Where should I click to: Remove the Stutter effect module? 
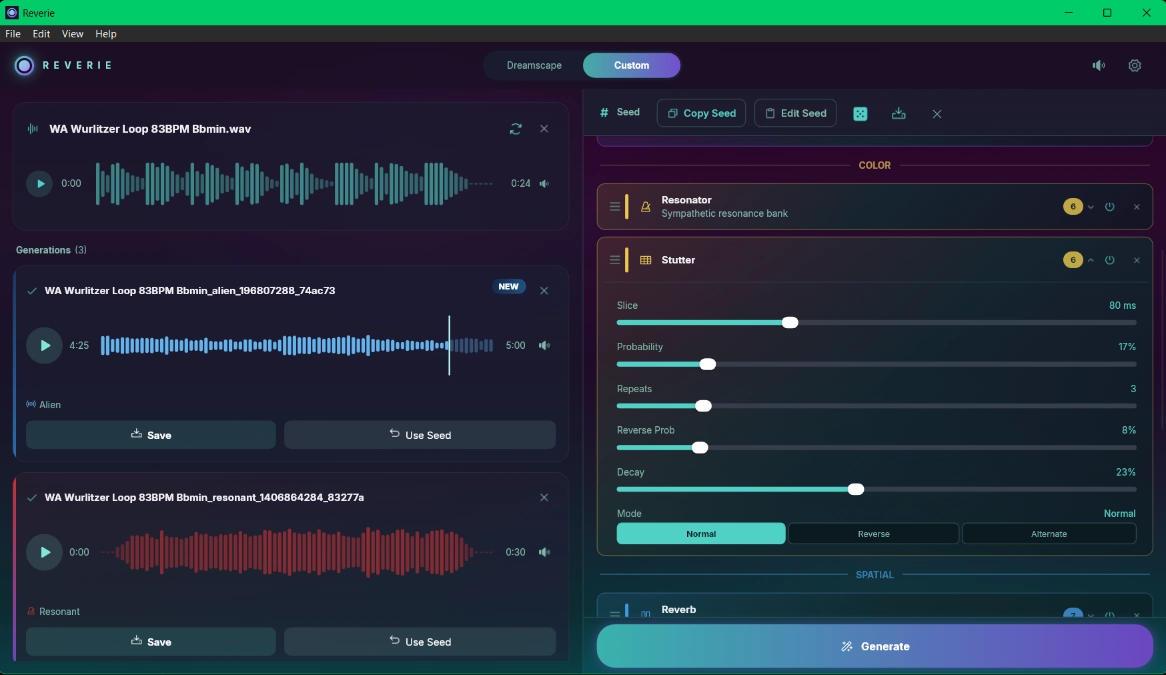1136,260
